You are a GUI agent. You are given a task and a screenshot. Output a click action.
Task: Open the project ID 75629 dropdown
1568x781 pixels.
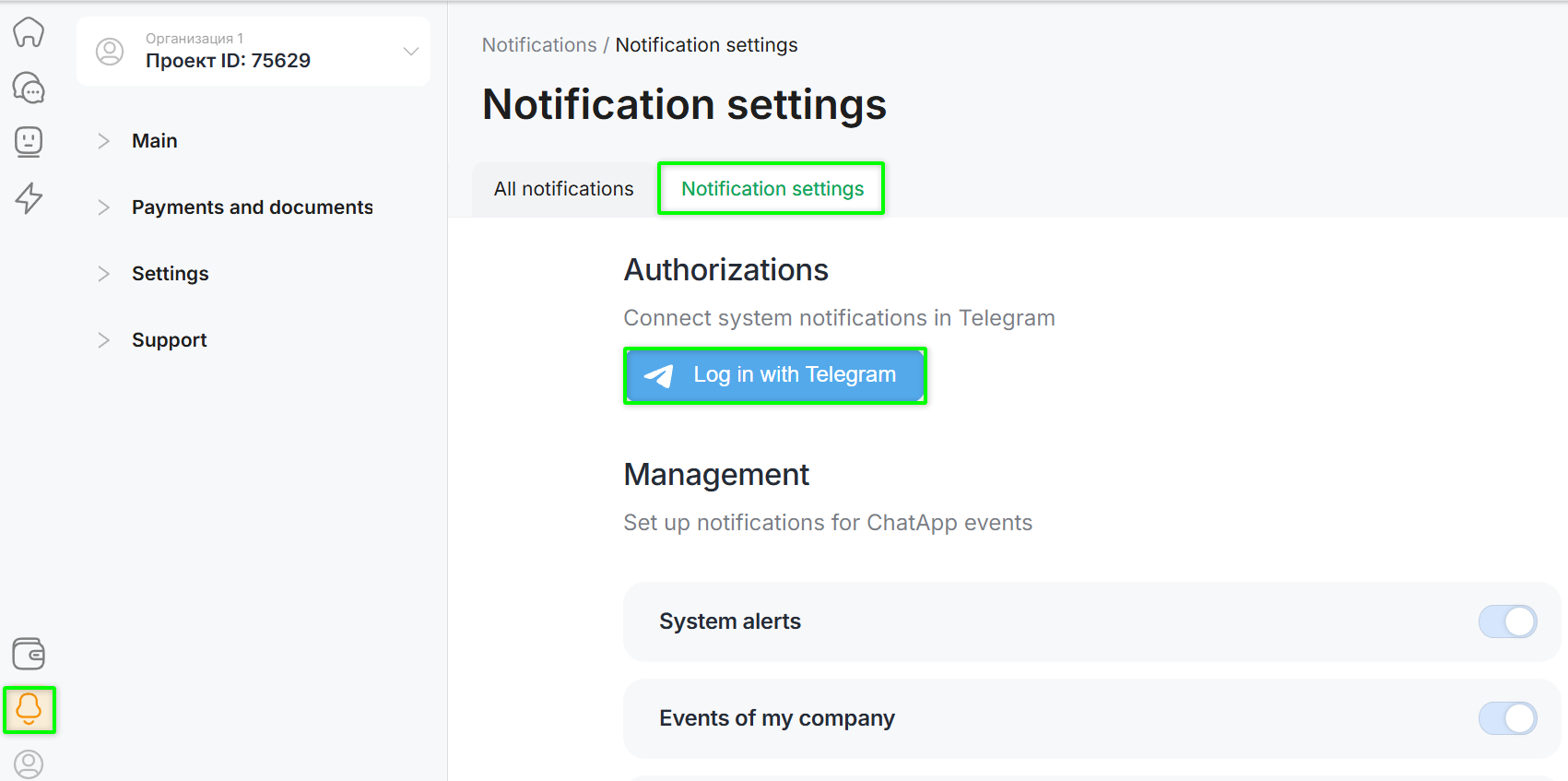[x=410, y=52]
